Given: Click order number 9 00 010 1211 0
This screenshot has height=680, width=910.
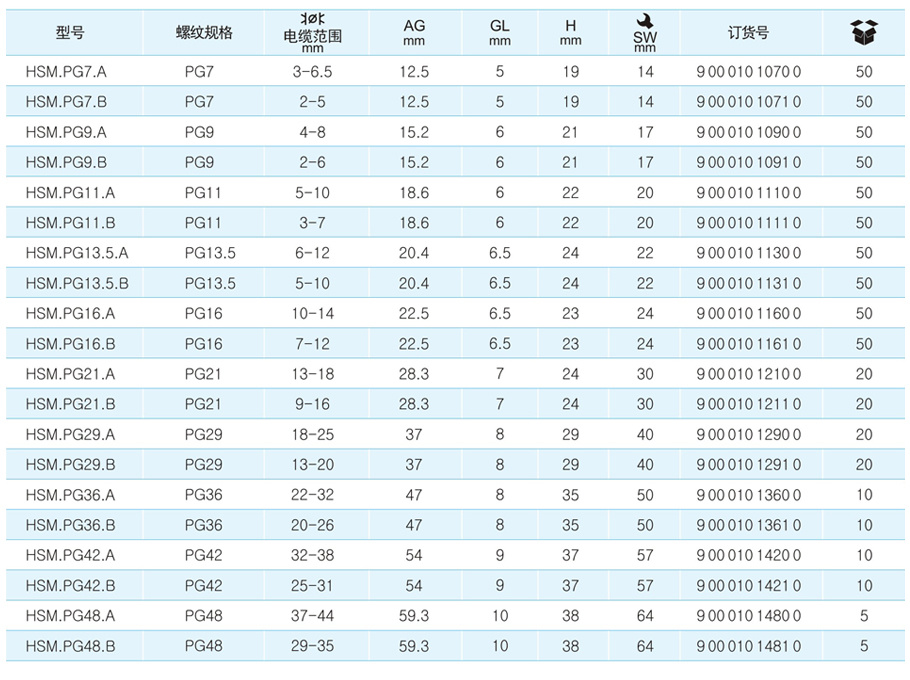Looking at the screenshot, I should (749, 404).
